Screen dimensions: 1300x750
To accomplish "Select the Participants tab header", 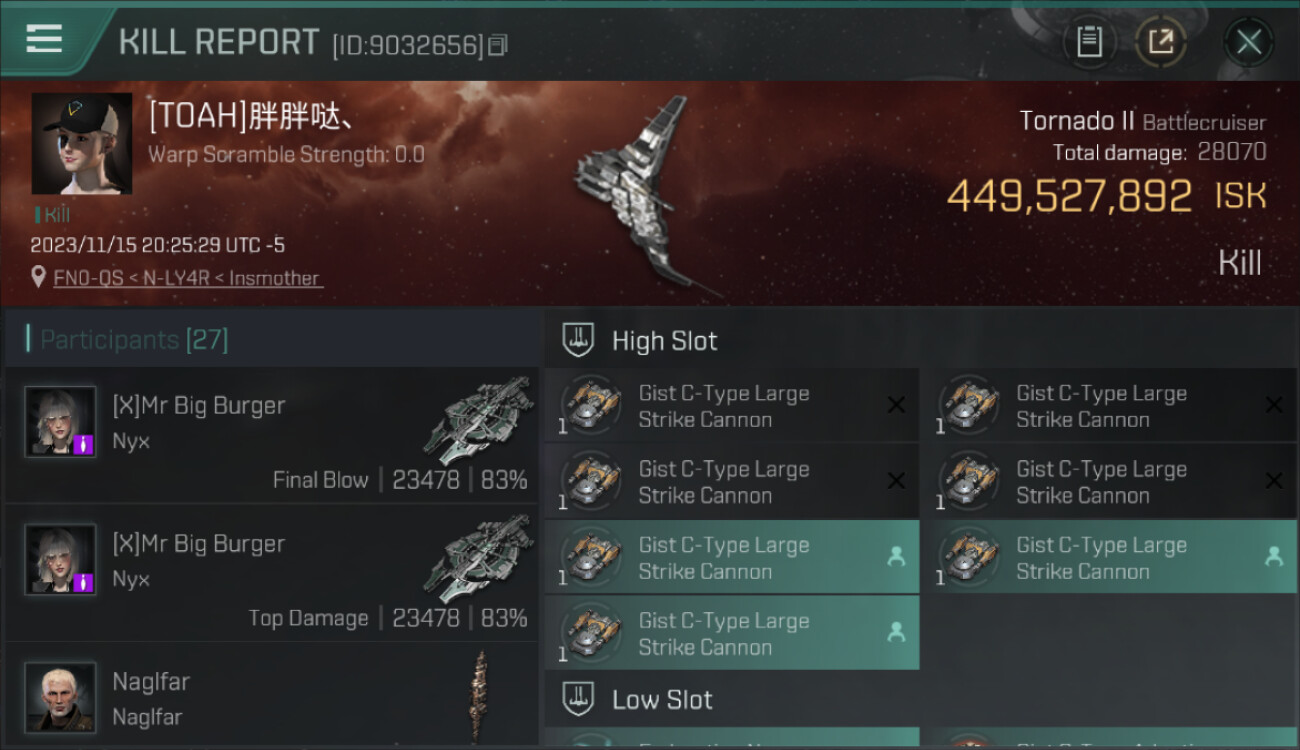I will pyautogui.click(x=133, y=340).
